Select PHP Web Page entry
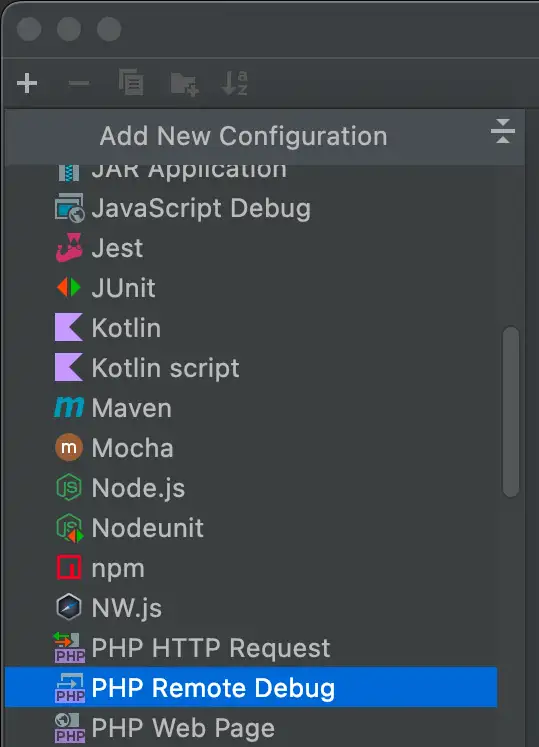This screenshot has height=747, width=539. 251,727
